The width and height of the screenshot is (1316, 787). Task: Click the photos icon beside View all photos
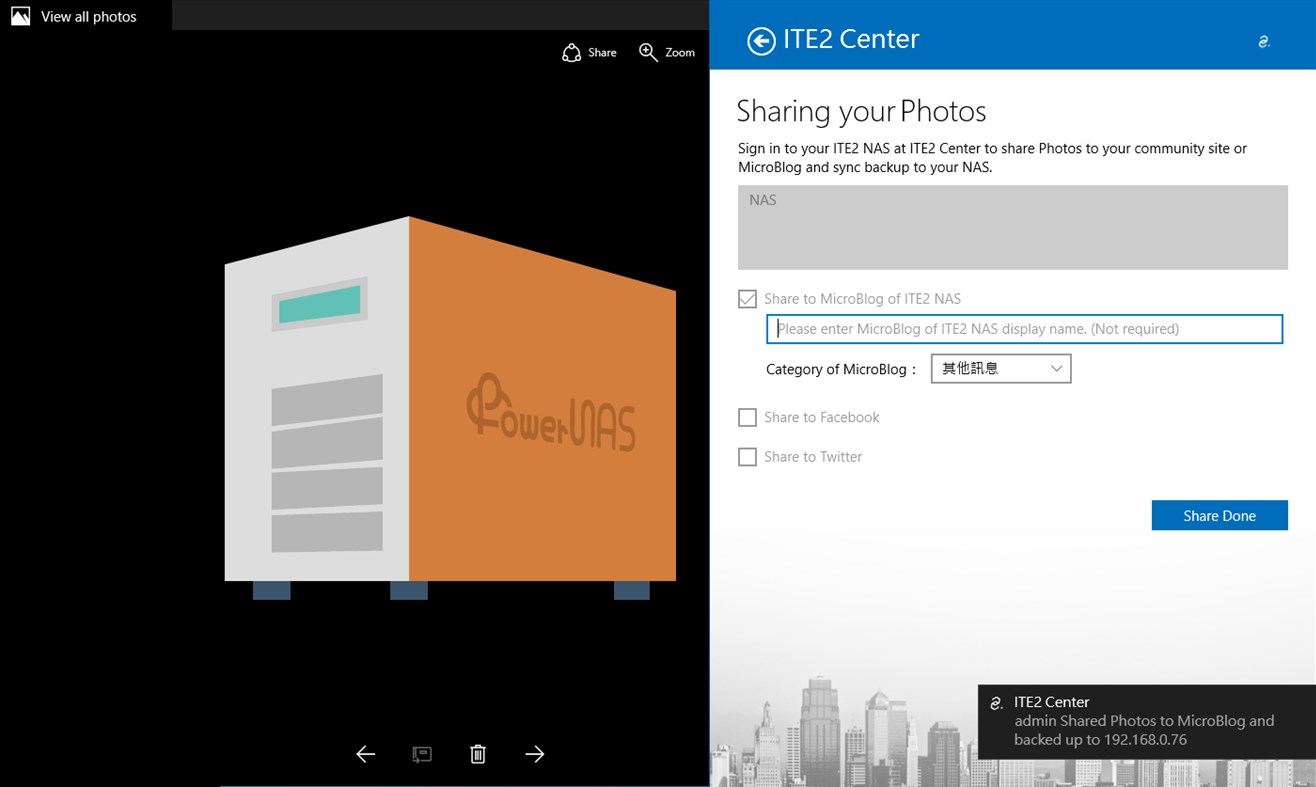pyautogui.click(x=19, y=15)
